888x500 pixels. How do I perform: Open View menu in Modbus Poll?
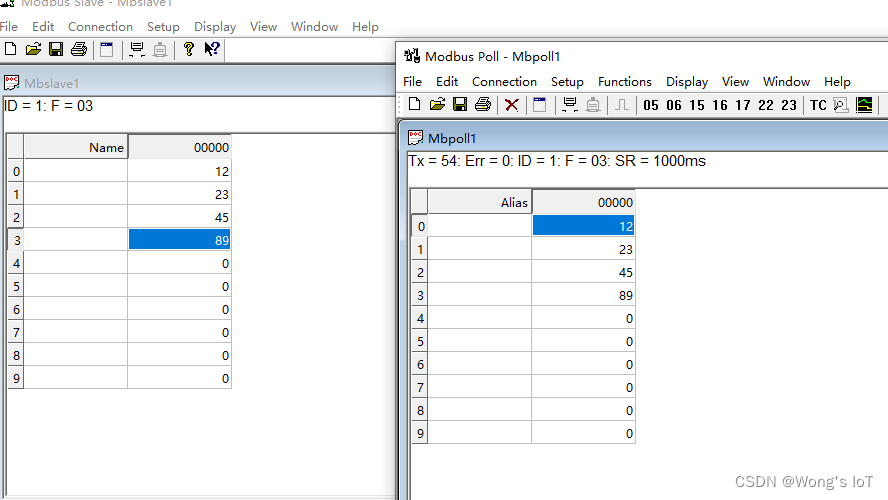pyautogui.click(x=735, y=82)
